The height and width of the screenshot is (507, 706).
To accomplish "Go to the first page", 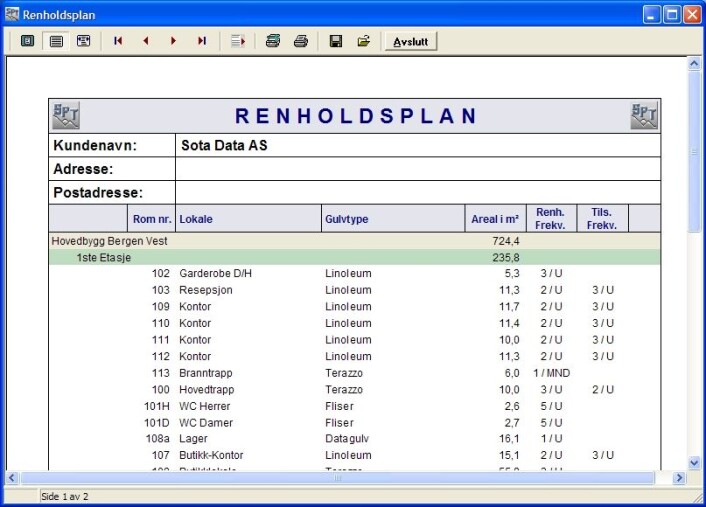I will [x=118, y=41].
